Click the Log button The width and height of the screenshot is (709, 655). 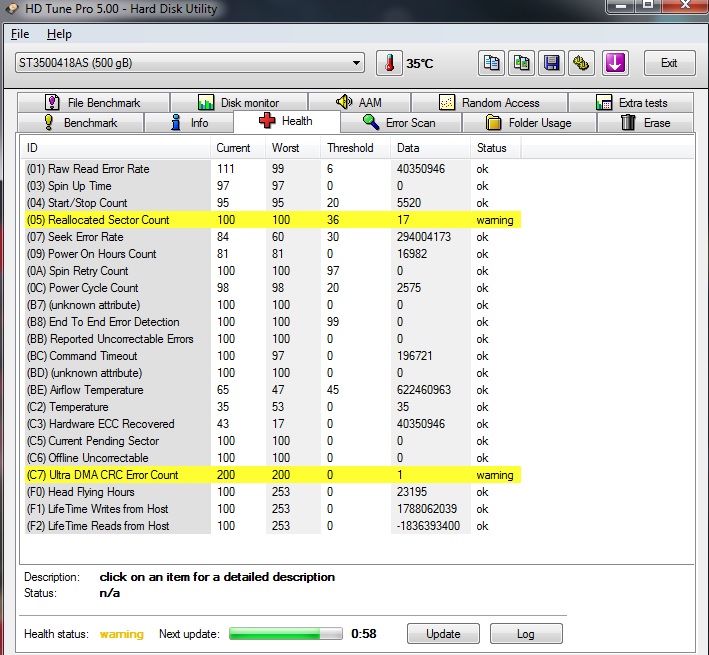pos(524,634)
